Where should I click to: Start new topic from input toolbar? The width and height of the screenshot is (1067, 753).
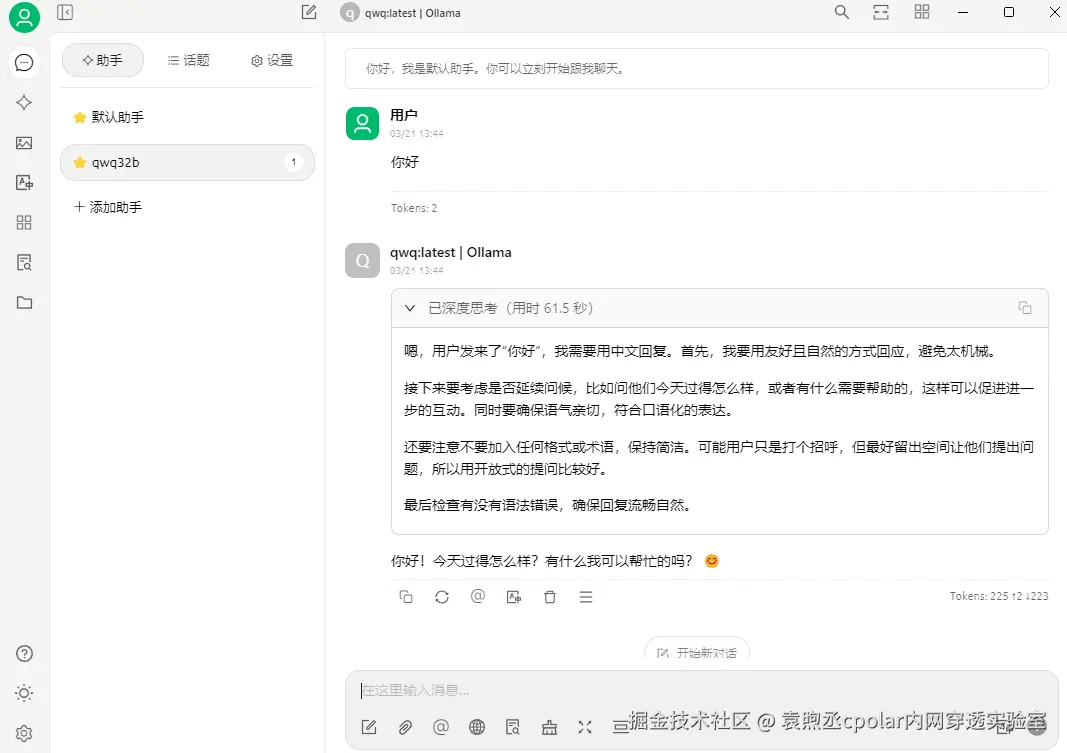(369, 727)
